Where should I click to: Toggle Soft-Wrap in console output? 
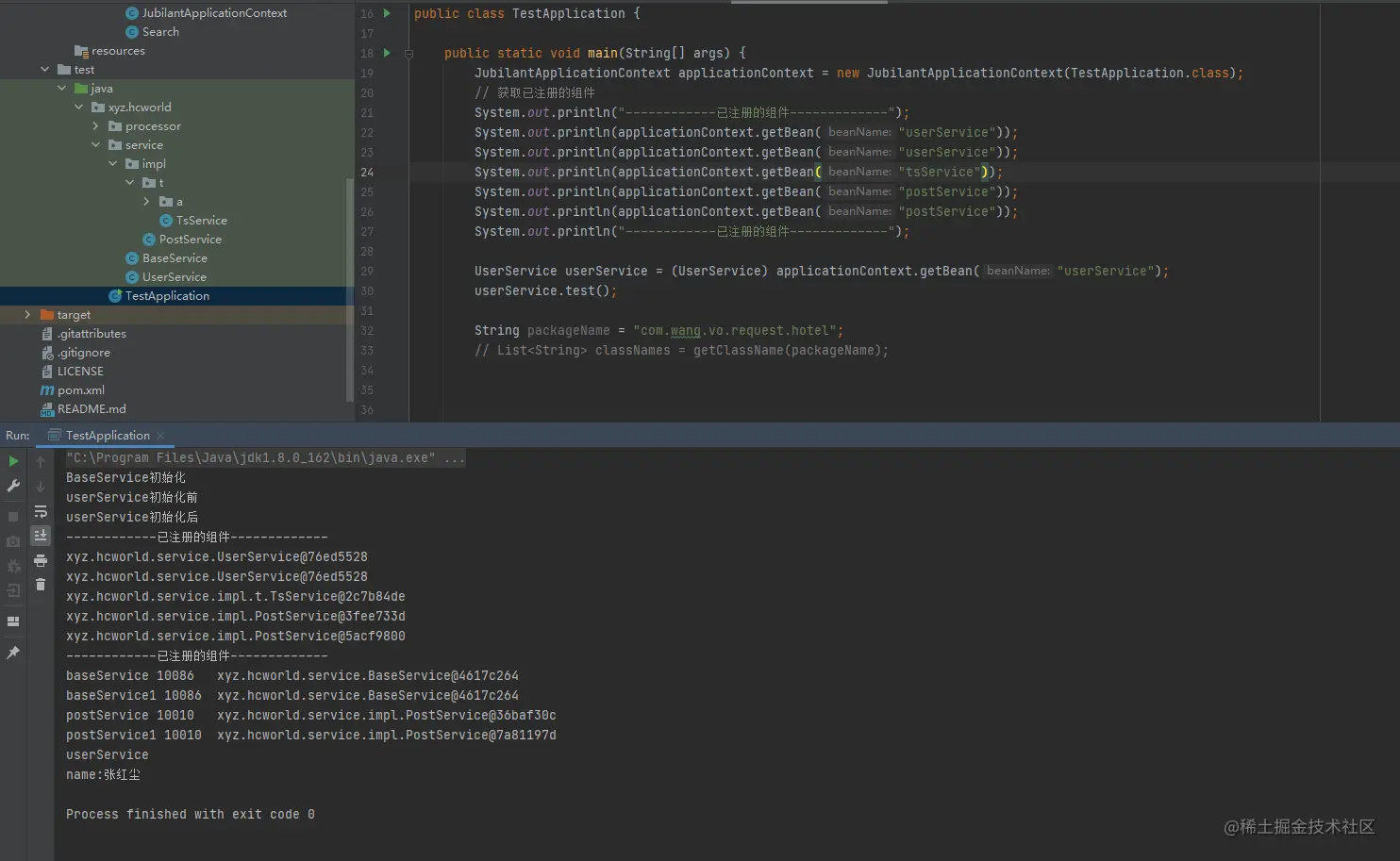click(41, 511)
